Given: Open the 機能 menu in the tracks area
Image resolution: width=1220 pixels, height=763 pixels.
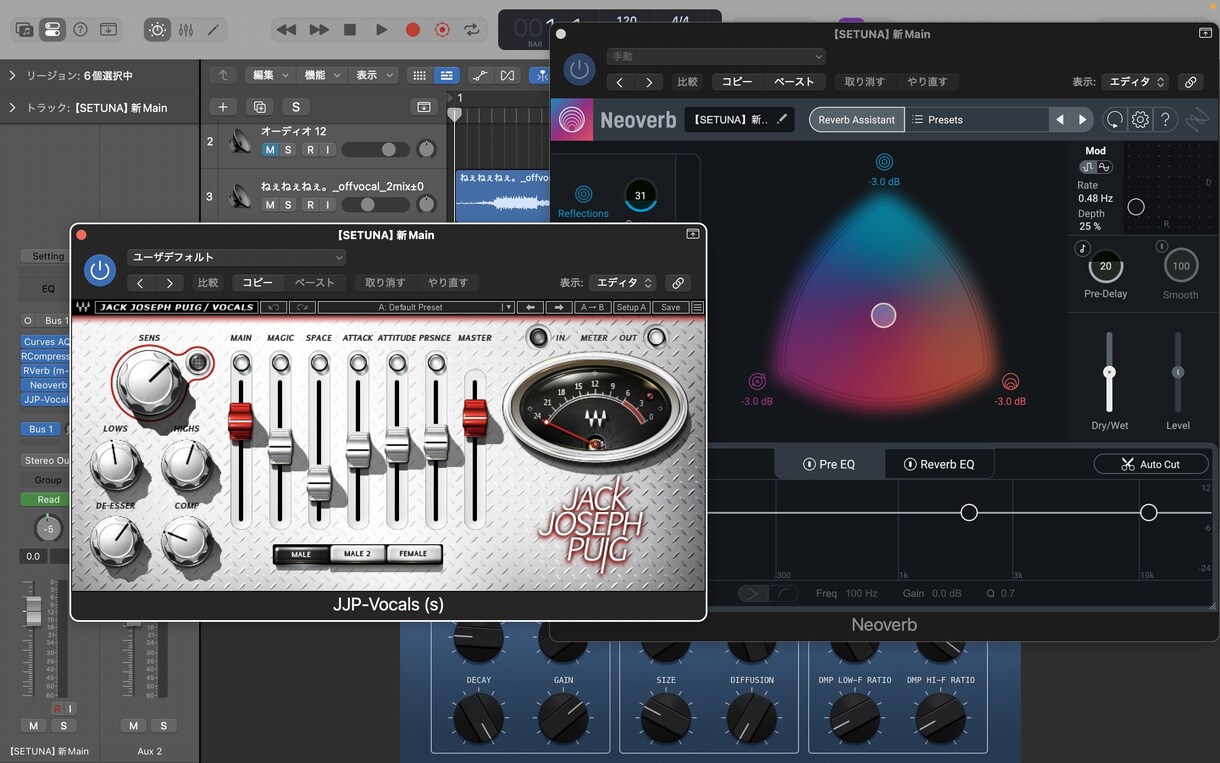Looking at the screenshot, I should point(321,76).
